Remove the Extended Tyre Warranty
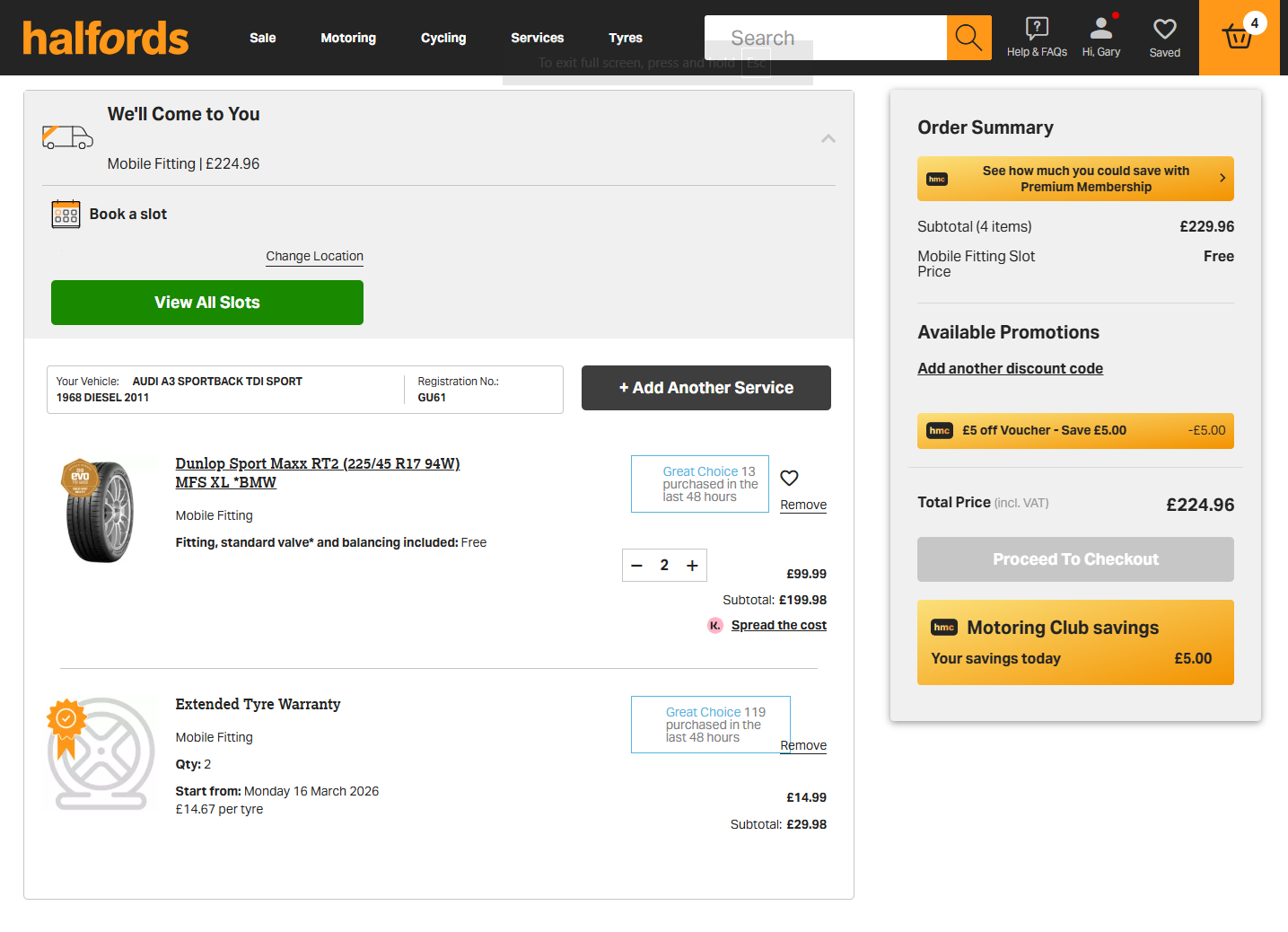The width and height of the screenshot is (1288, 932). (x=803, y=746)
